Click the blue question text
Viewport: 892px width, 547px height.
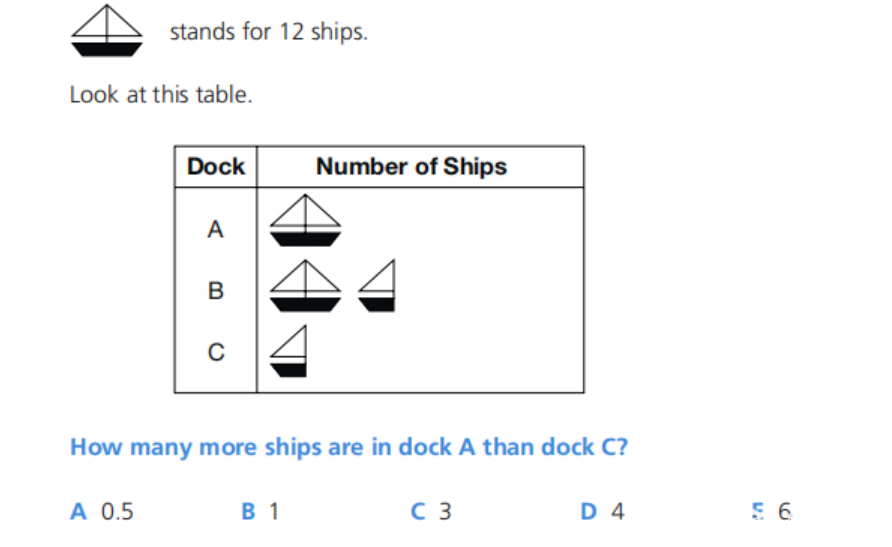point(349,447)
